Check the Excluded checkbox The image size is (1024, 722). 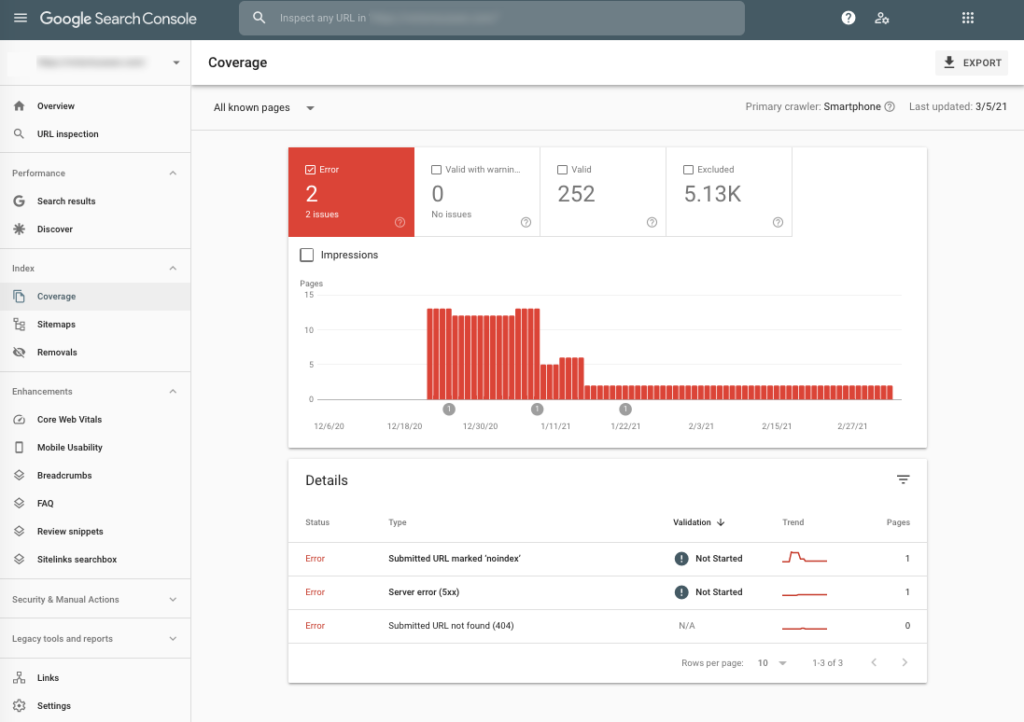[x=688, y=170]
